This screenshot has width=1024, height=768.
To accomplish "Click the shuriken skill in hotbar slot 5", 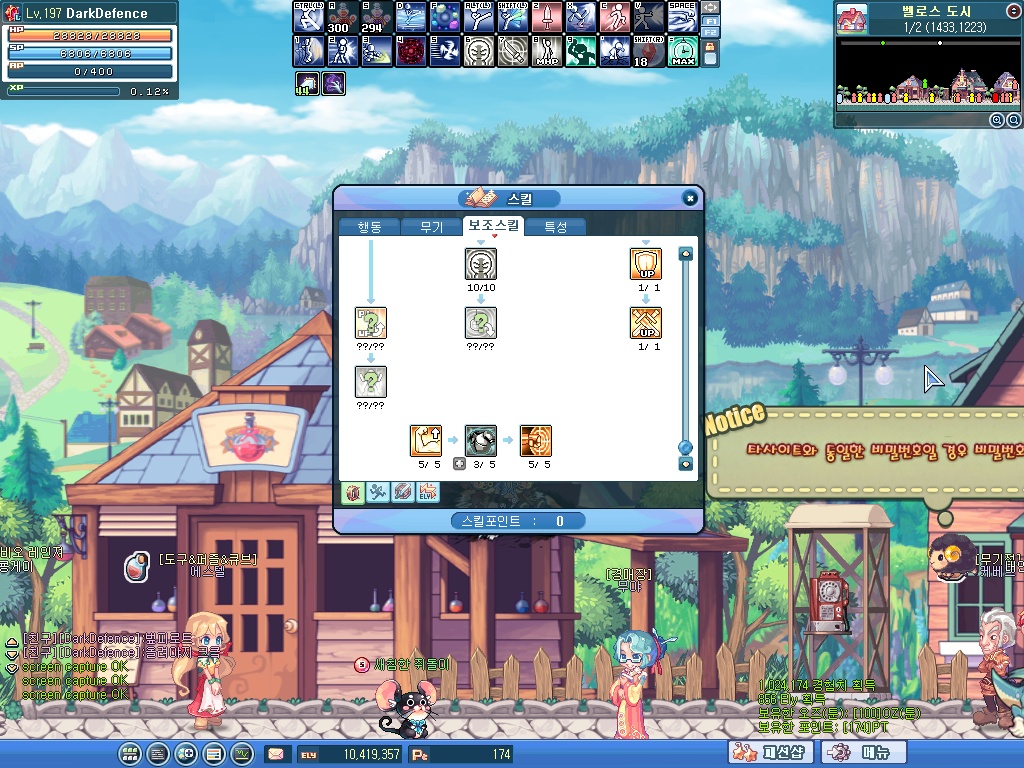I will tap(445, 51).
